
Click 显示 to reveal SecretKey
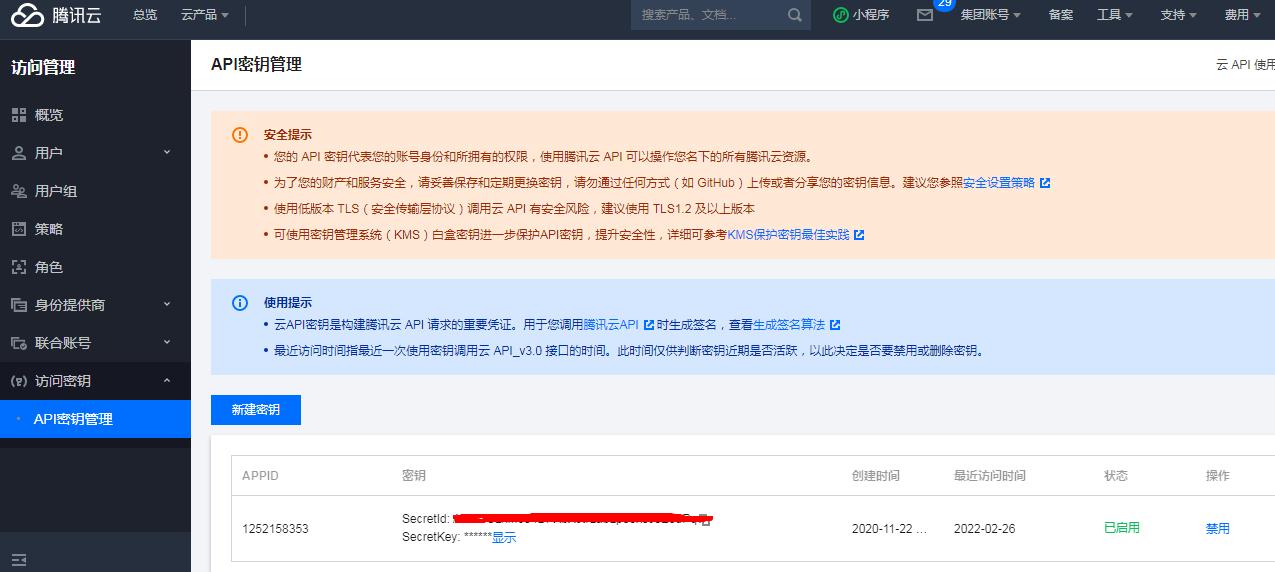click(504, 537)
